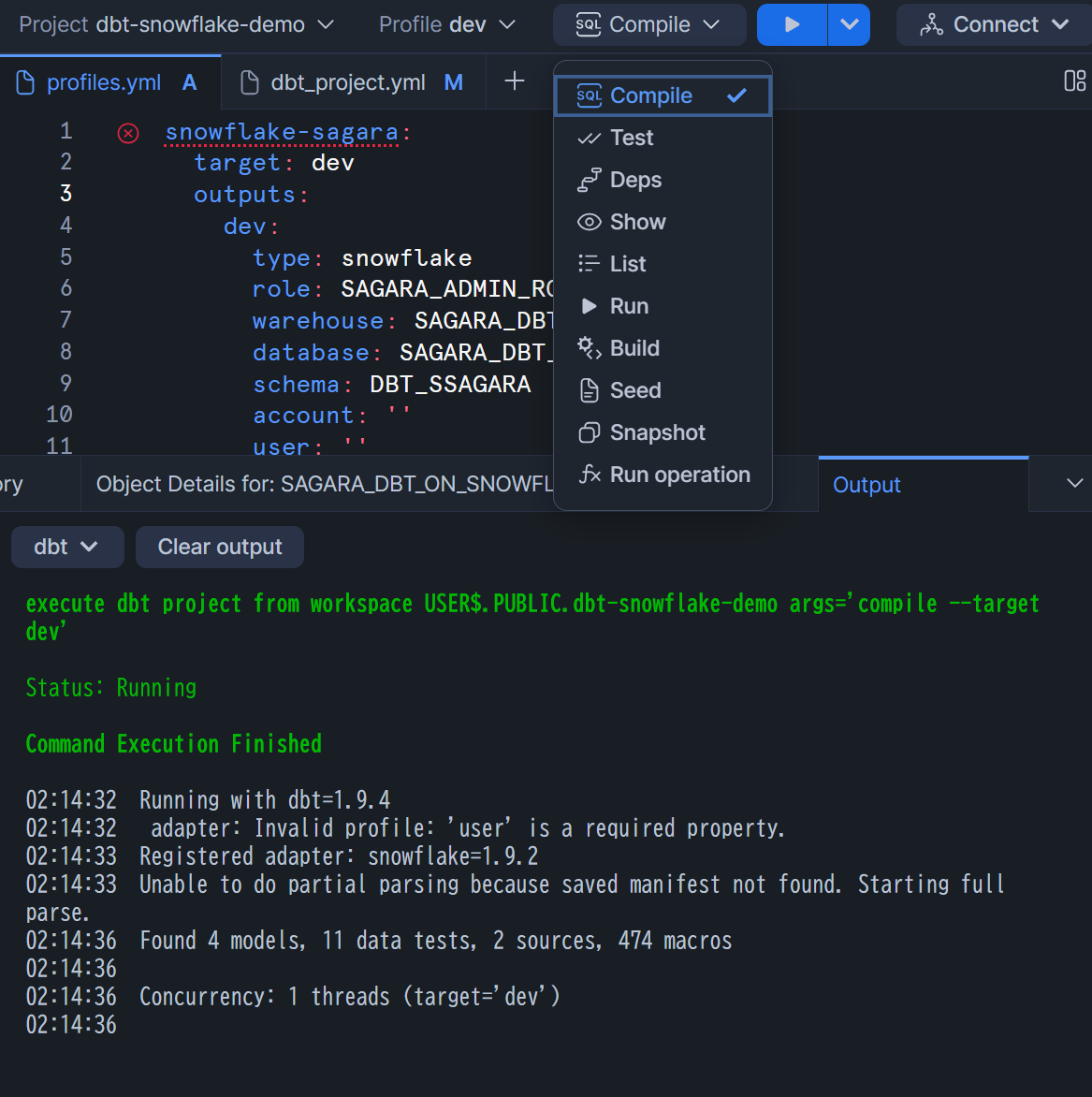Click the warehouse key on line 7
1092x1097 pixels.
[x=318, y=321]
